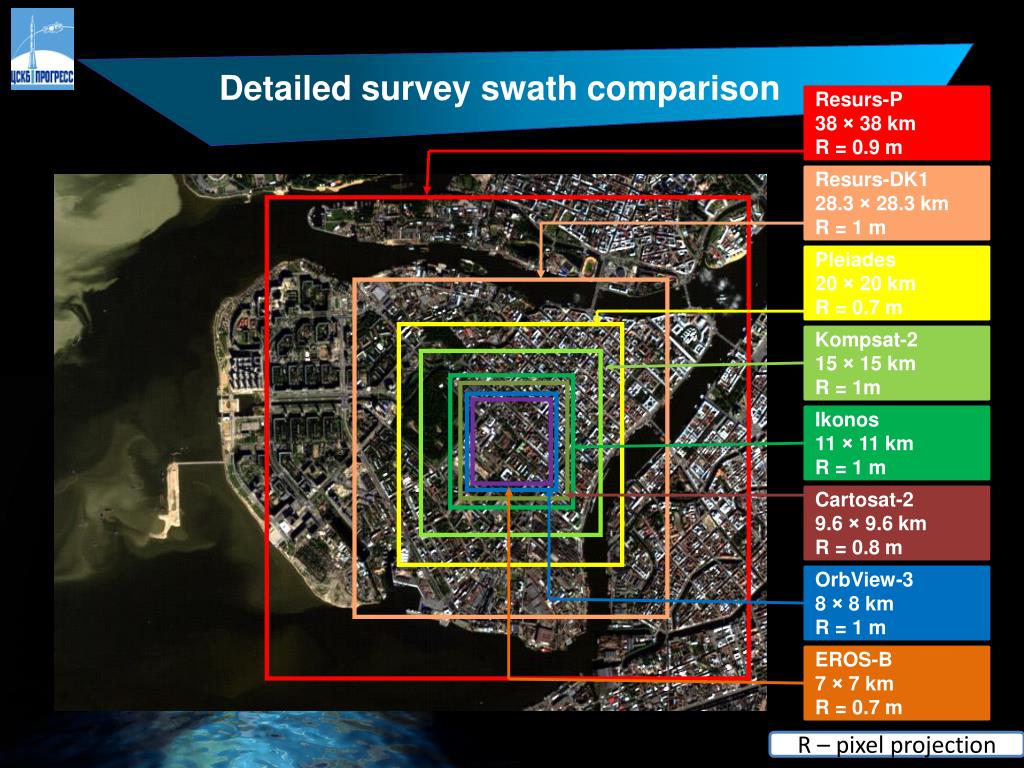The height and width of the screenshot is (768, 1024).
Task: Select the brown Cartosat-2 legend box
Action: (x=896, y=523)
